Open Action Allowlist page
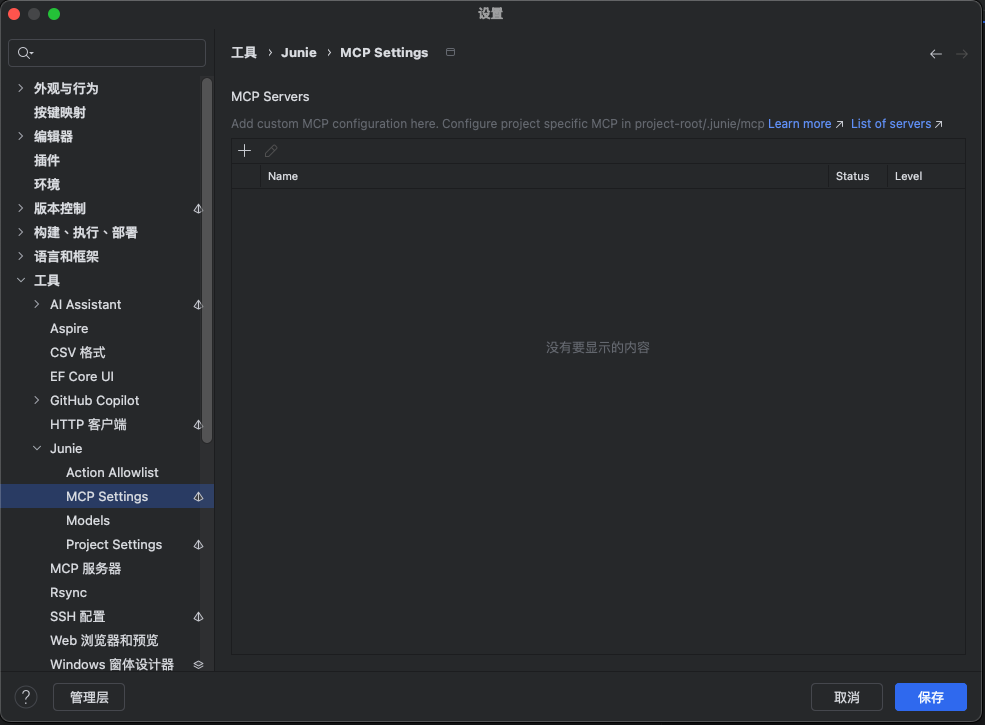Screen dimensions: 985x725 coord(112,472)
